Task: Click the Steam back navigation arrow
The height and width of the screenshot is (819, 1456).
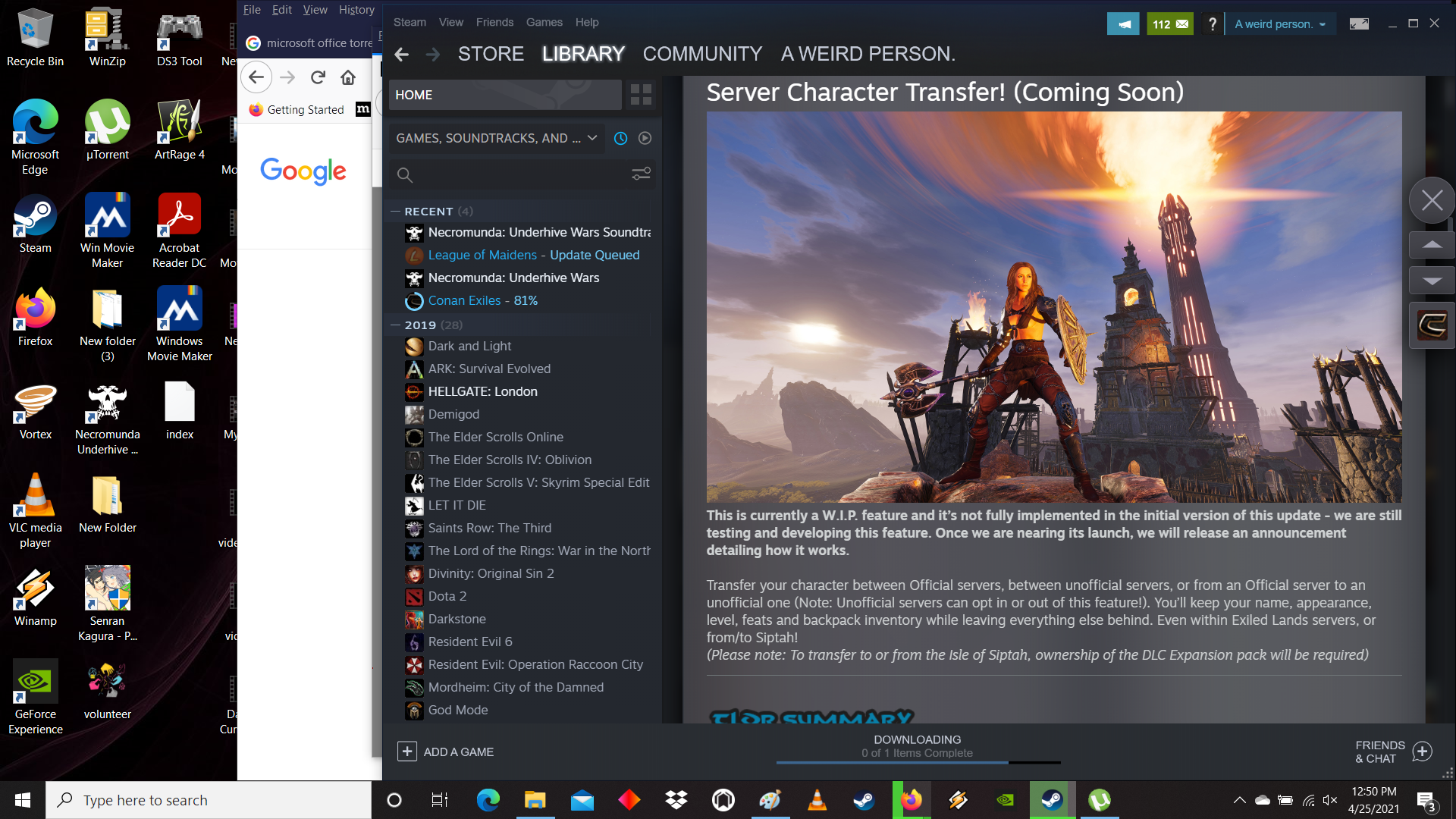Action: (402, 54)
